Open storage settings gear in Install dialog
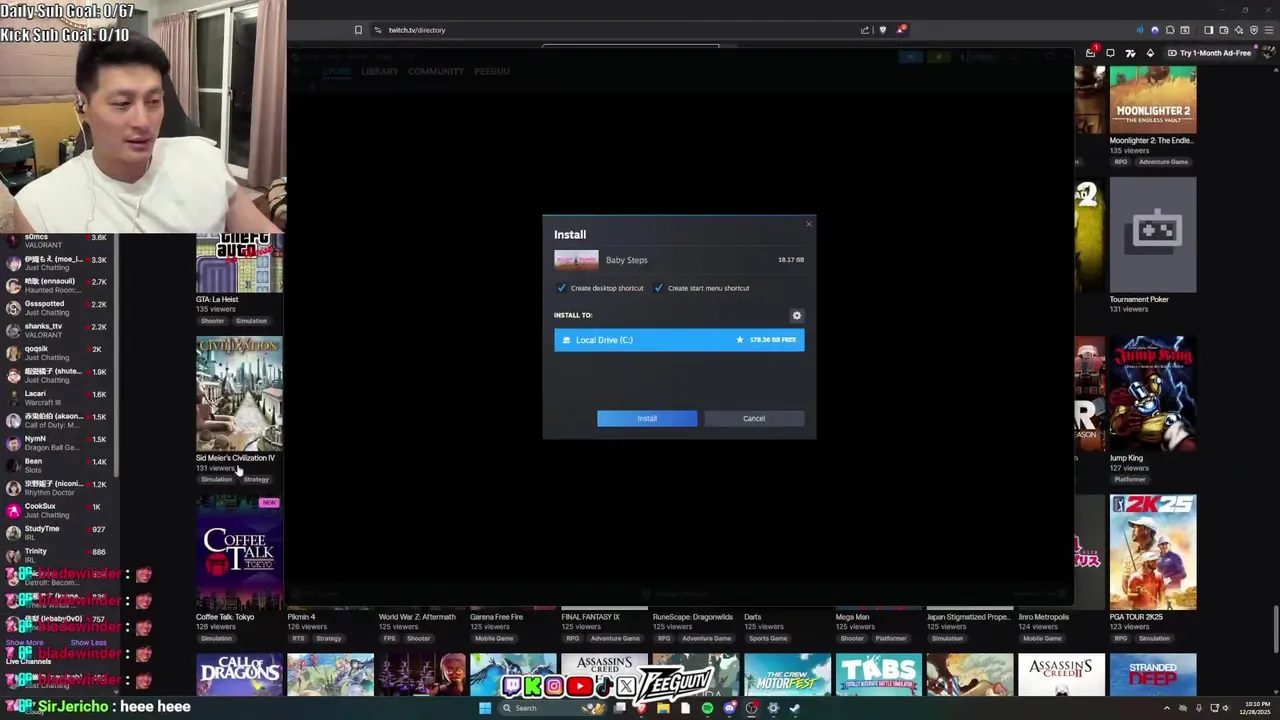1280x720 pixels. pos(797,315)
